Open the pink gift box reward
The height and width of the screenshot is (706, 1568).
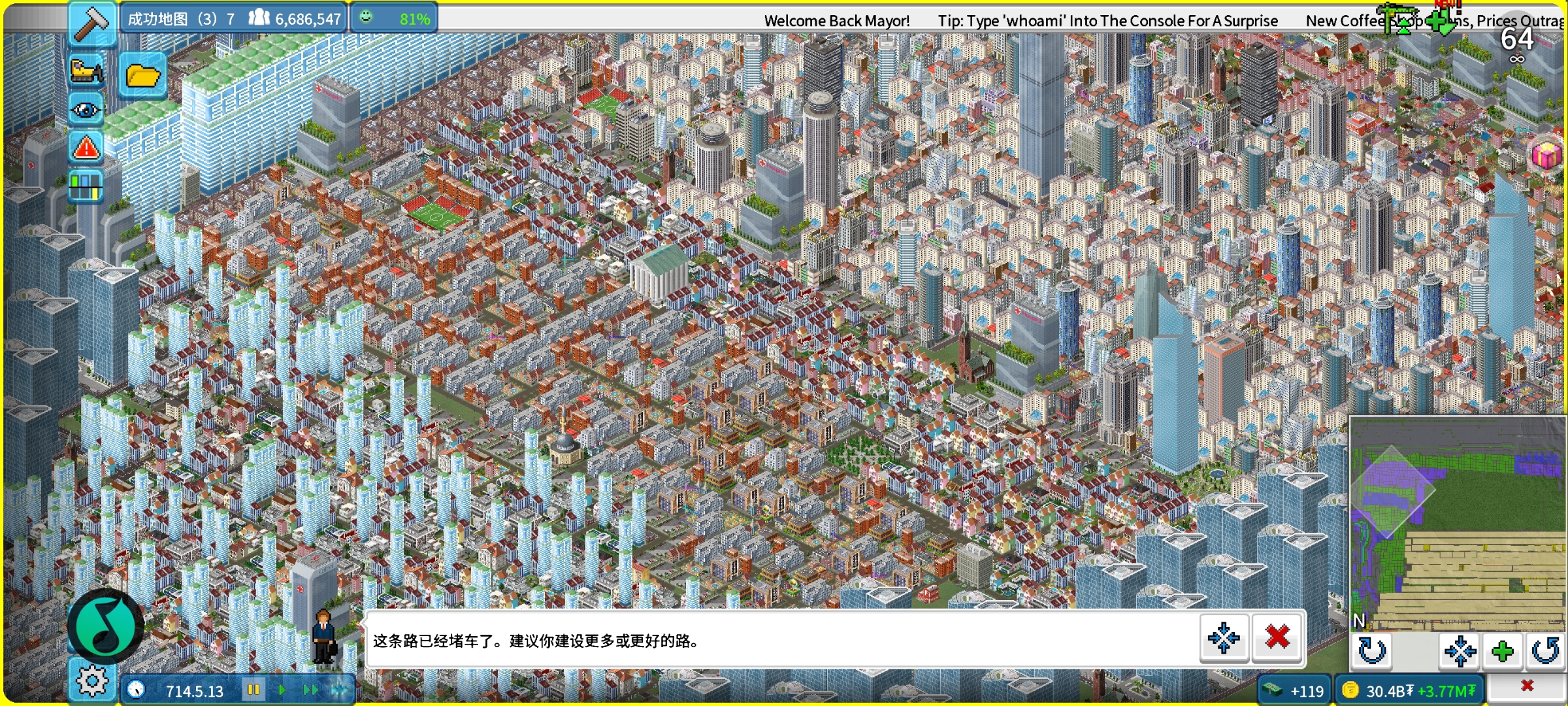[x=1546, y=156]
